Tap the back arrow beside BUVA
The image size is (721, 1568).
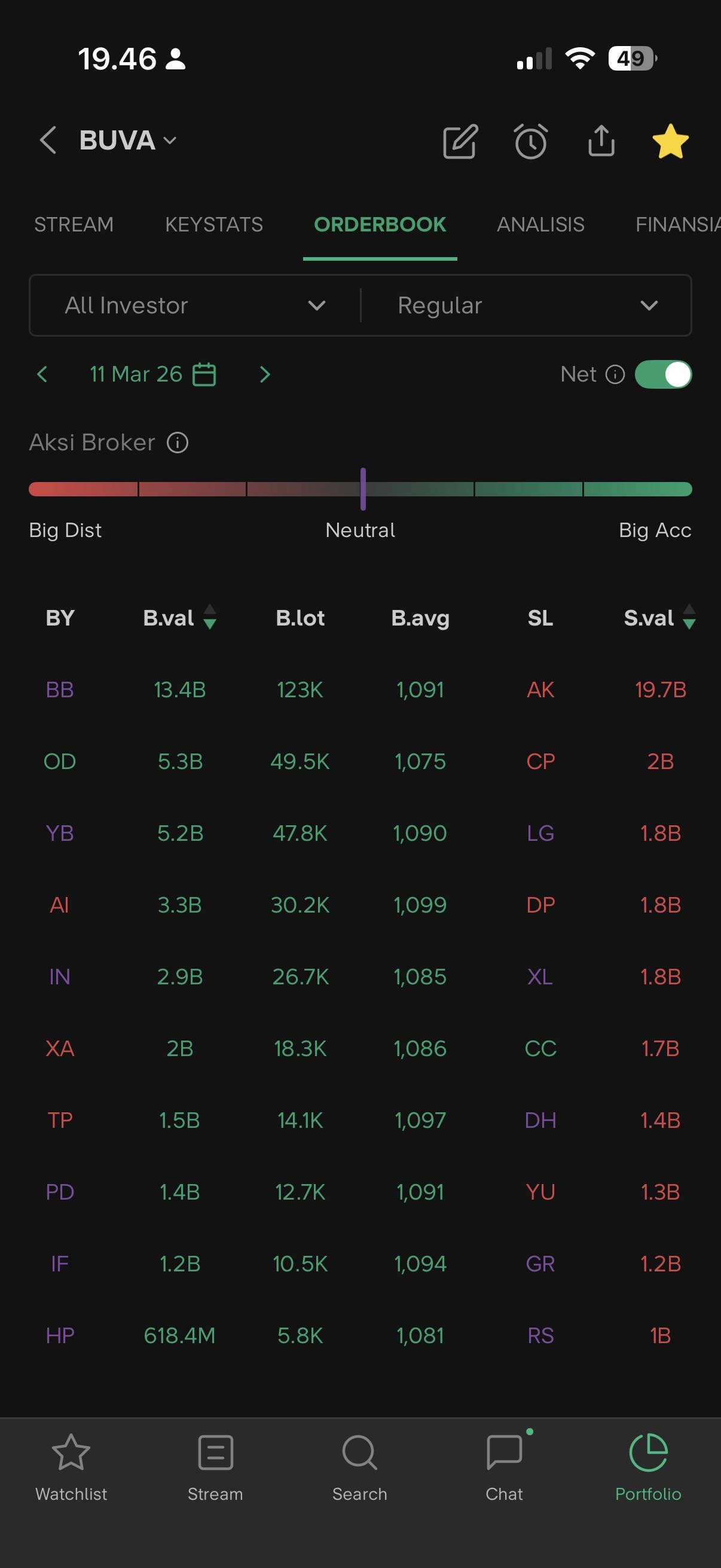click(x=48, y=140)
